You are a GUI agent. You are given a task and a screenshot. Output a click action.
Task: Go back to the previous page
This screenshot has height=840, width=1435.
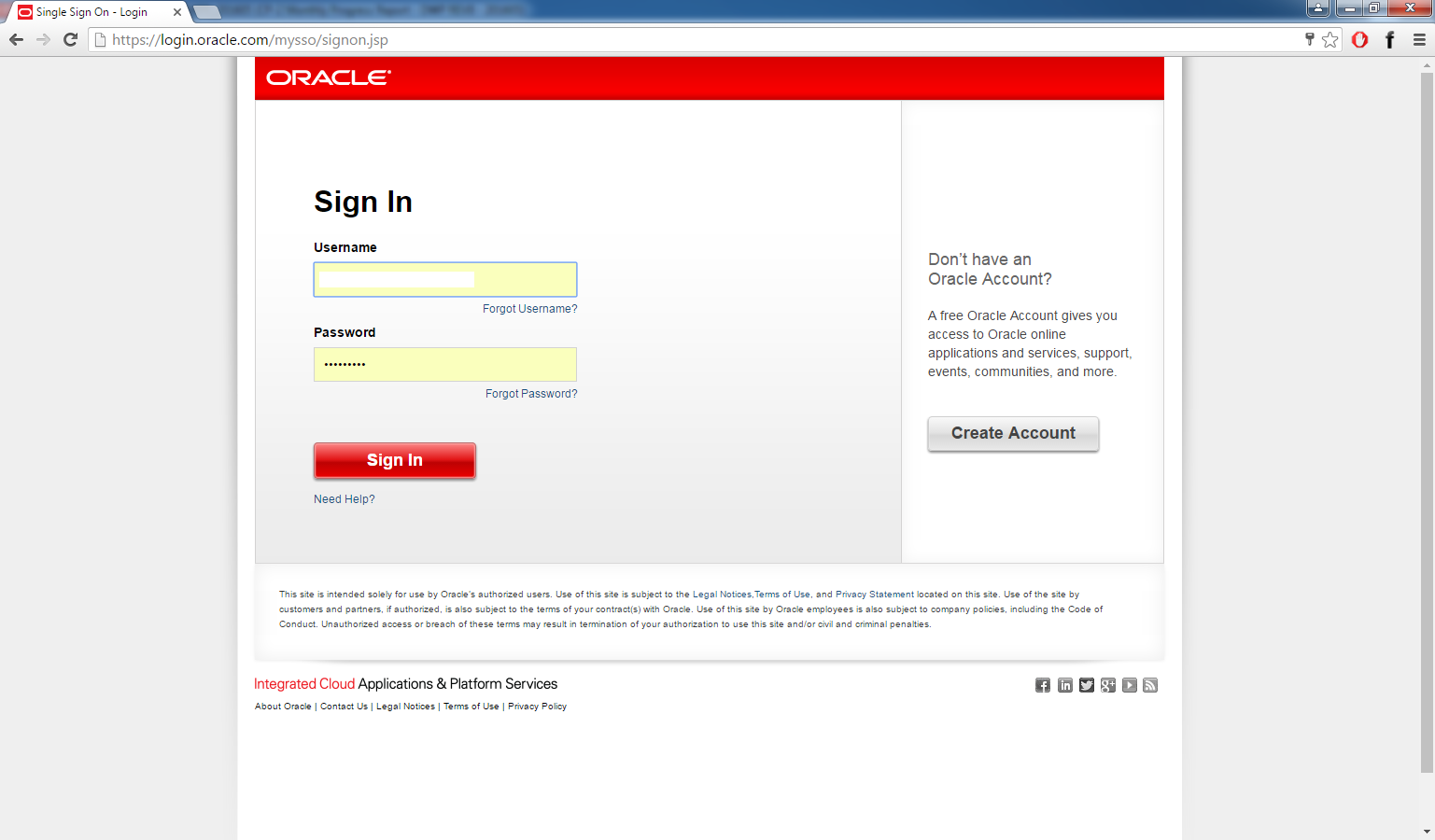(x=16, y=39)
